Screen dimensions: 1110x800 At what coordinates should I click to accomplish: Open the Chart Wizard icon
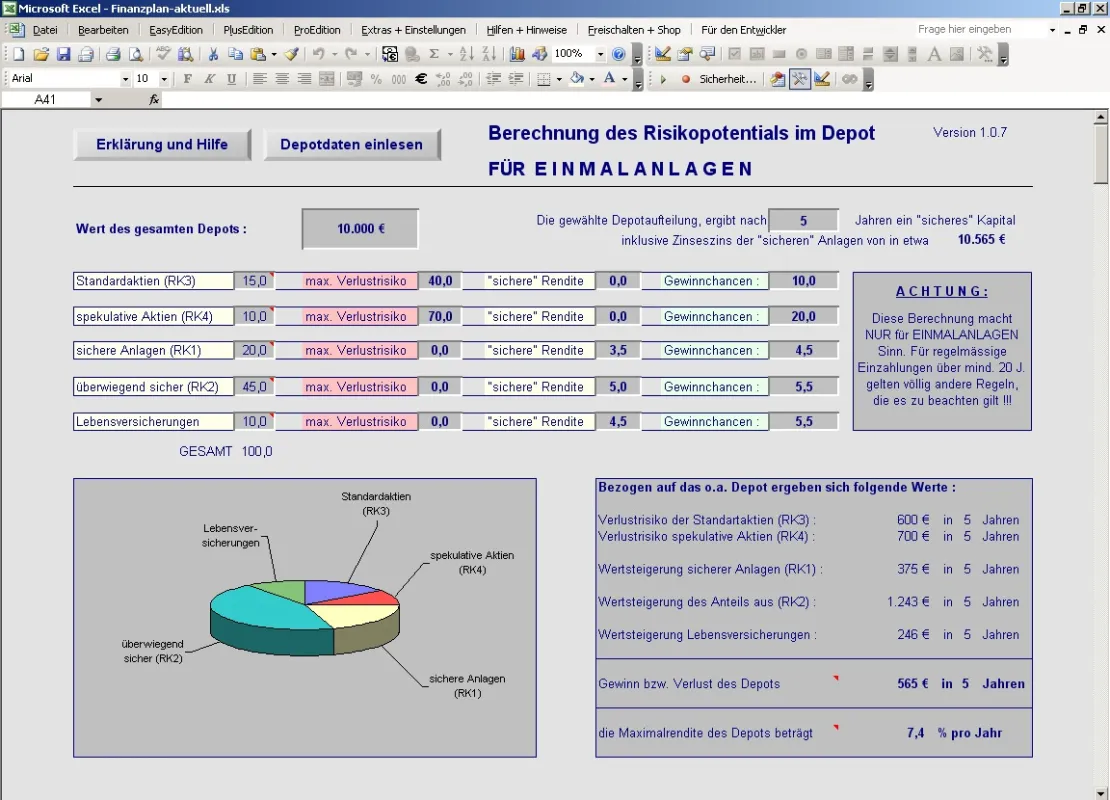517,54
